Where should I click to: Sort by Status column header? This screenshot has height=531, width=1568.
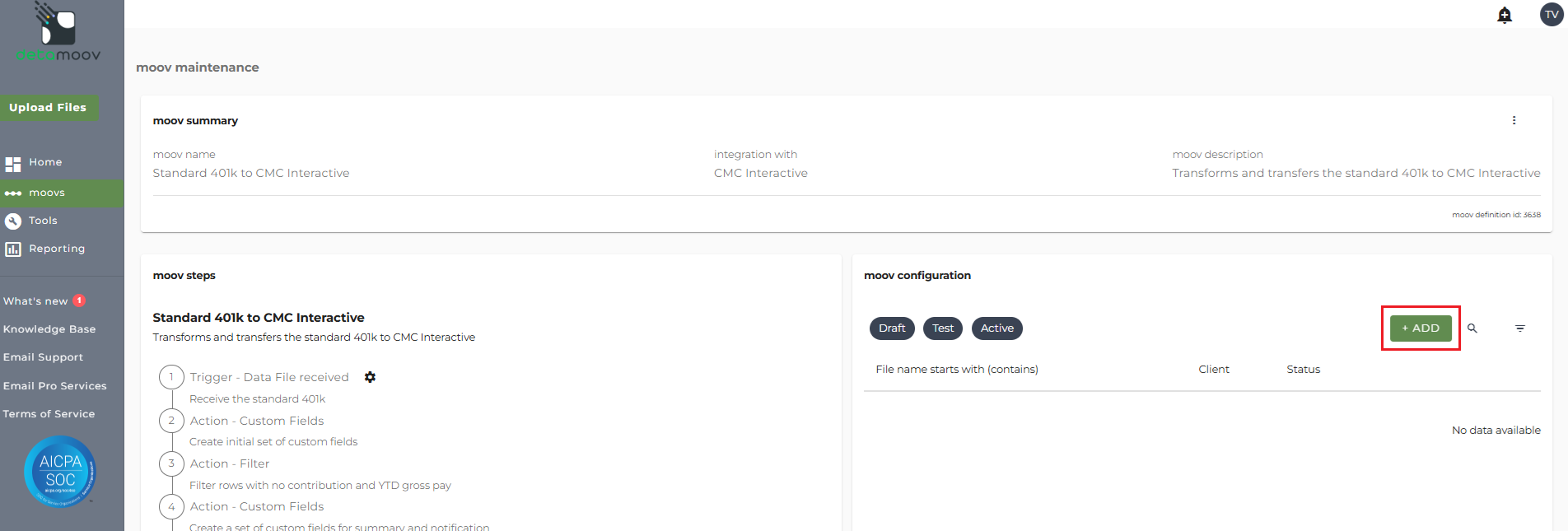click(1303, 370)
